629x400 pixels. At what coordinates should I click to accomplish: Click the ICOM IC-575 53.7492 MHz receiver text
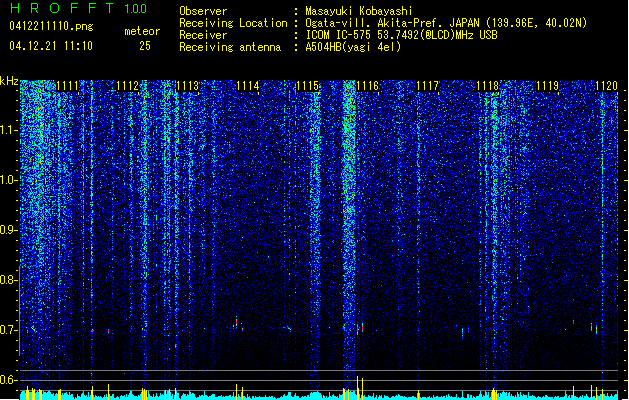click(401, 35)
